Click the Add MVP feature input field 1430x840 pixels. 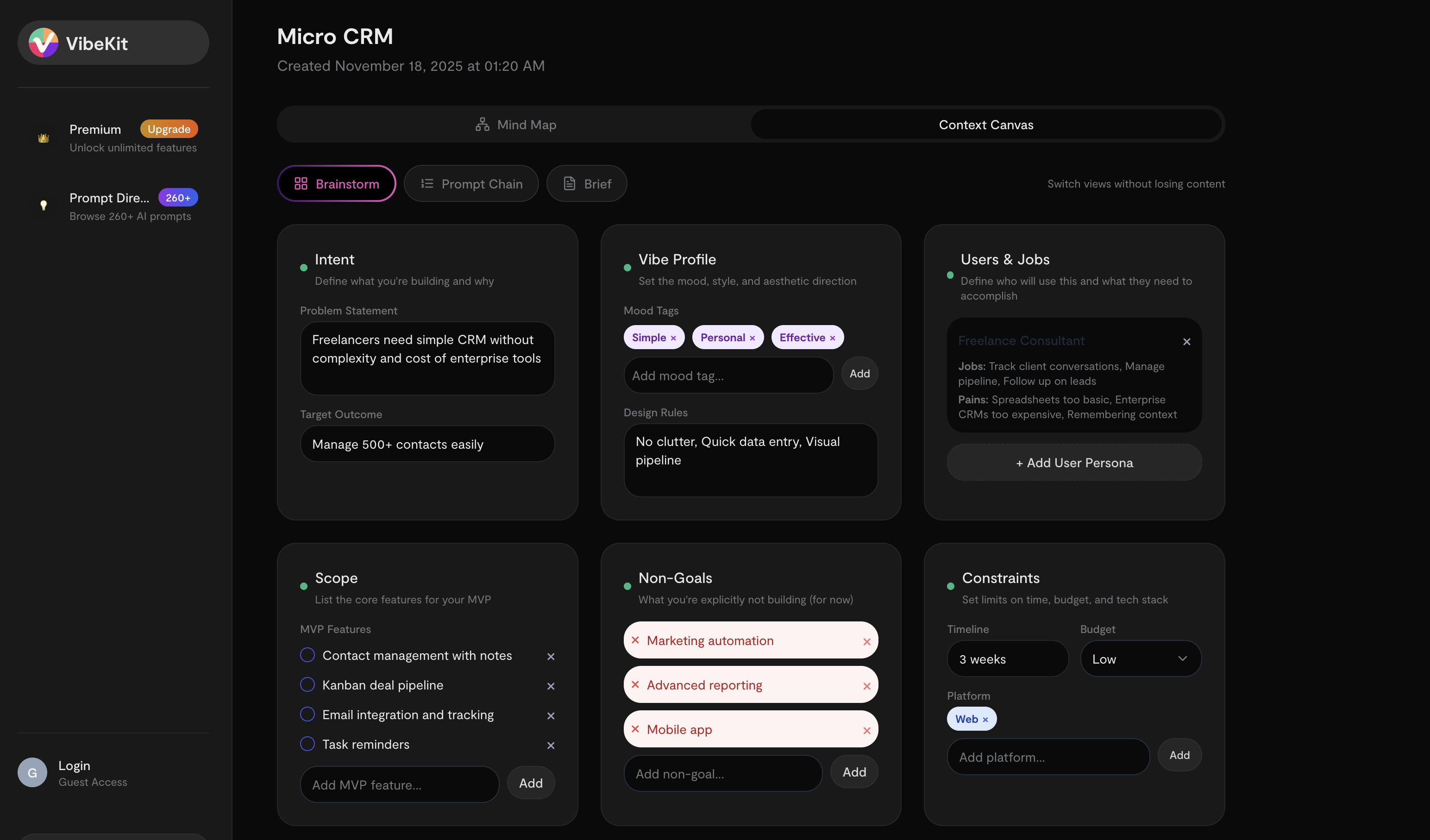(399, 784)
